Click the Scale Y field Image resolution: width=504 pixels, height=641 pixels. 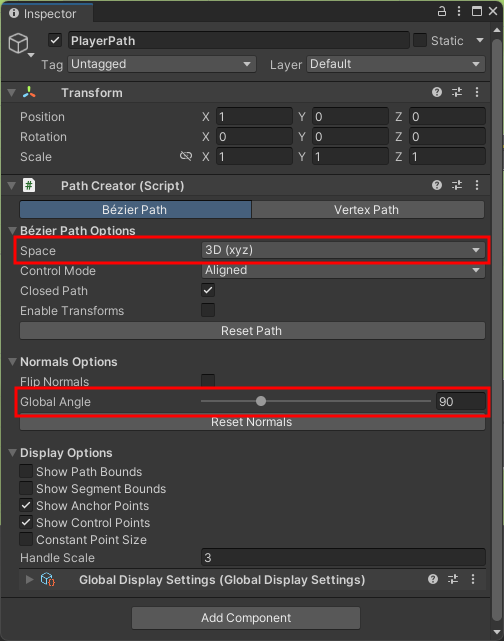pyautogui.click(x=350, y=157)
